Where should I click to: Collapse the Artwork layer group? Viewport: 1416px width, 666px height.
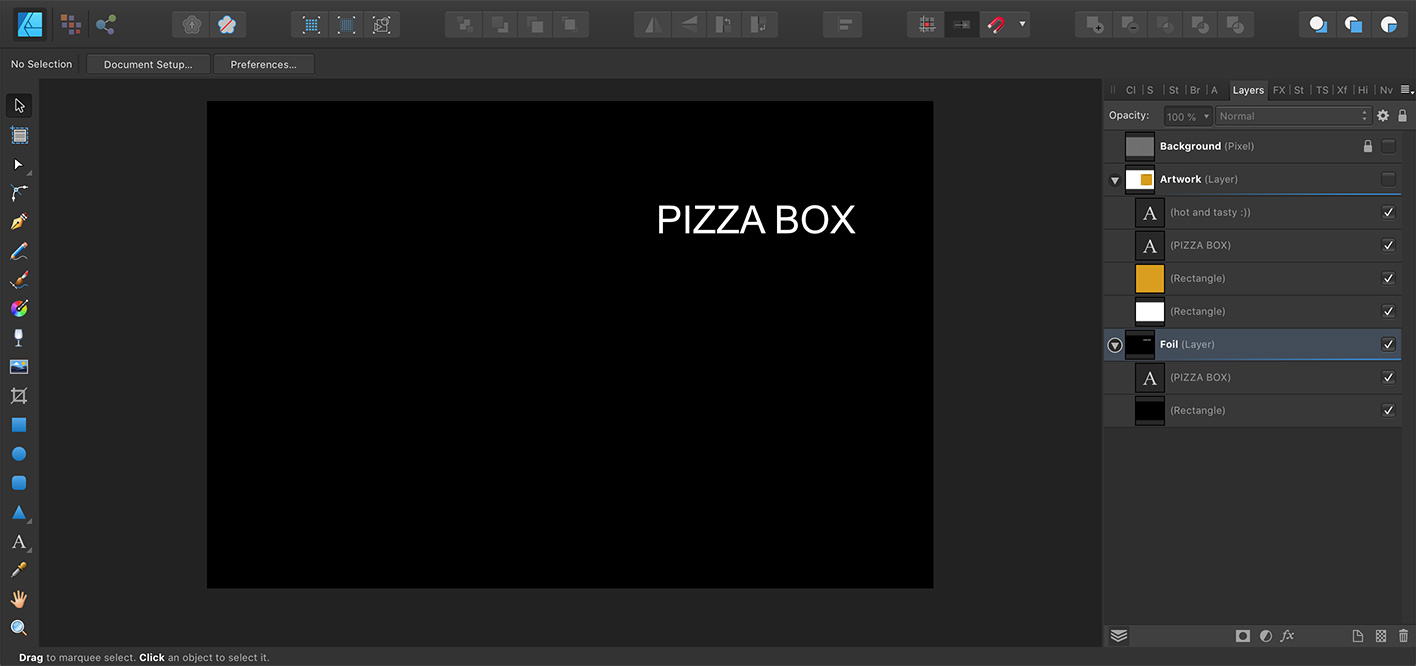tap(1115, 180)
